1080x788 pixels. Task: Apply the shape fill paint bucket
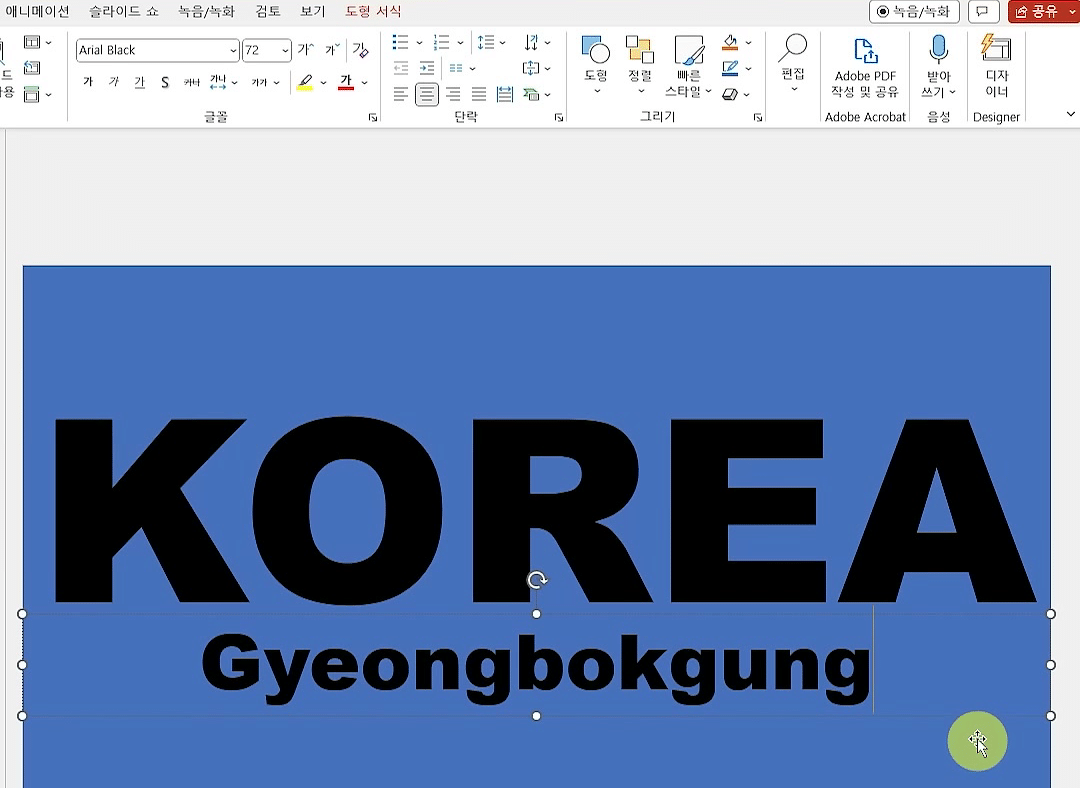[x=730, y=43]
